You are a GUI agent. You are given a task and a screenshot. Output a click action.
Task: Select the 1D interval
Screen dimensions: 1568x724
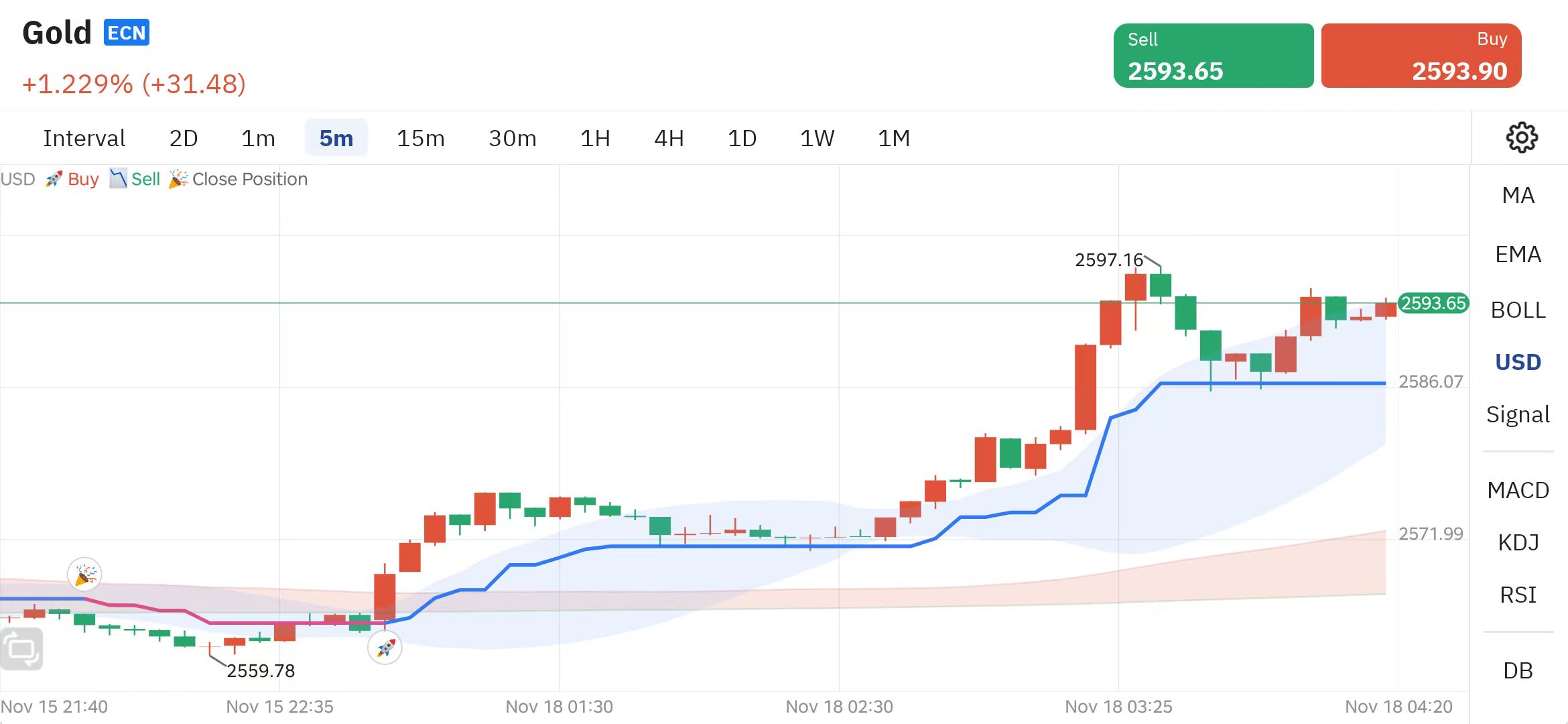(742, 139)
